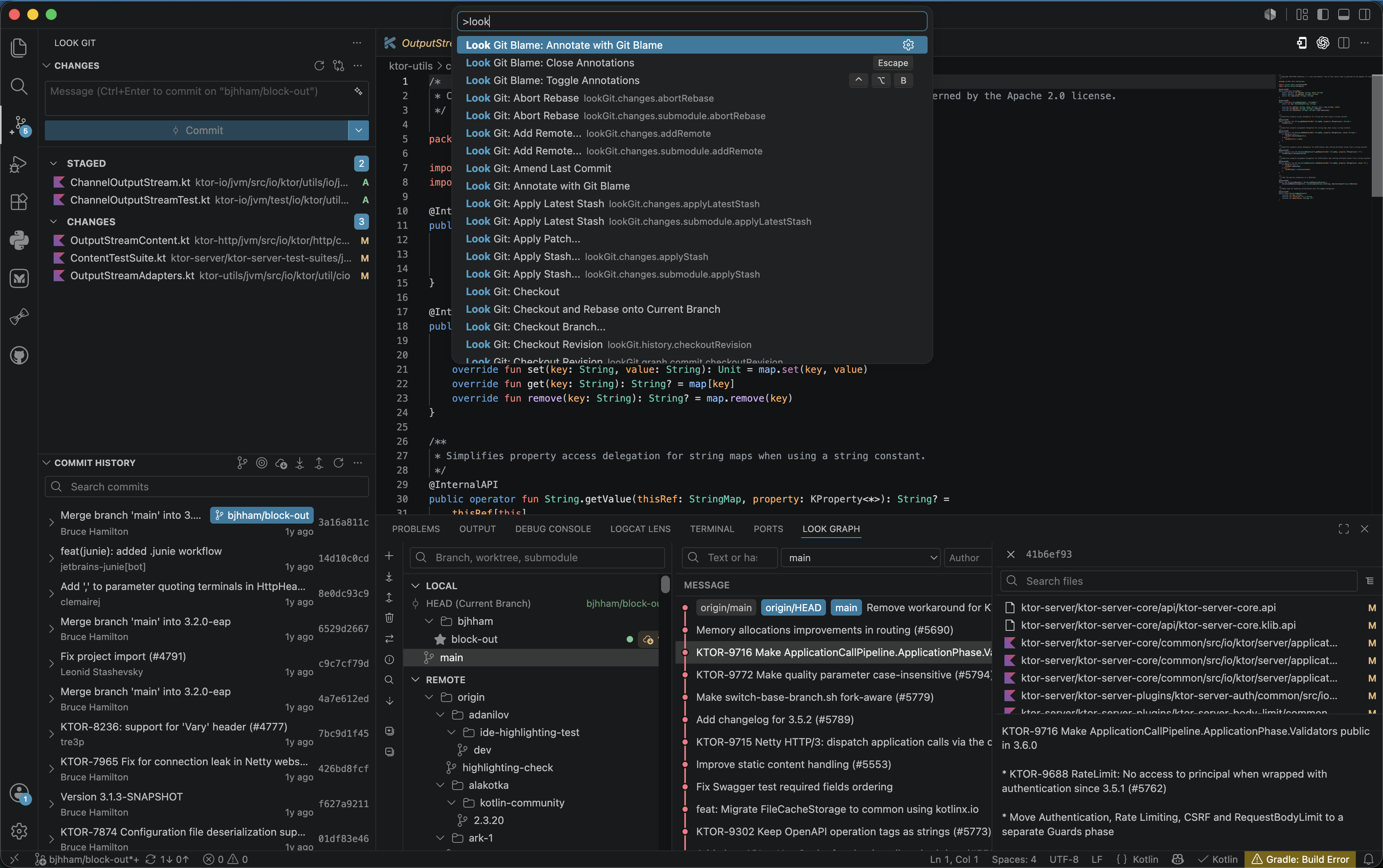Switch to the PROBLEMS tab
This screenshot has height=868, width=1383.
(x=416, y=529)
